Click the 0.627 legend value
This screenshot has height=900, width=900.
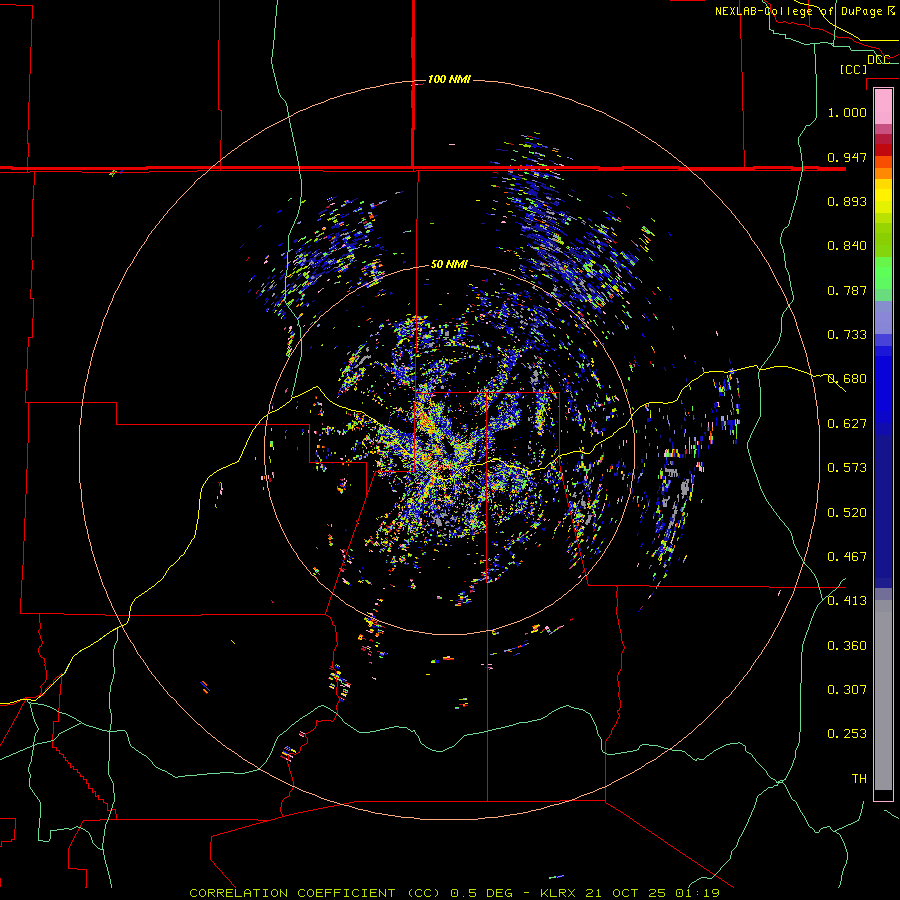click(x=847, y=424)
